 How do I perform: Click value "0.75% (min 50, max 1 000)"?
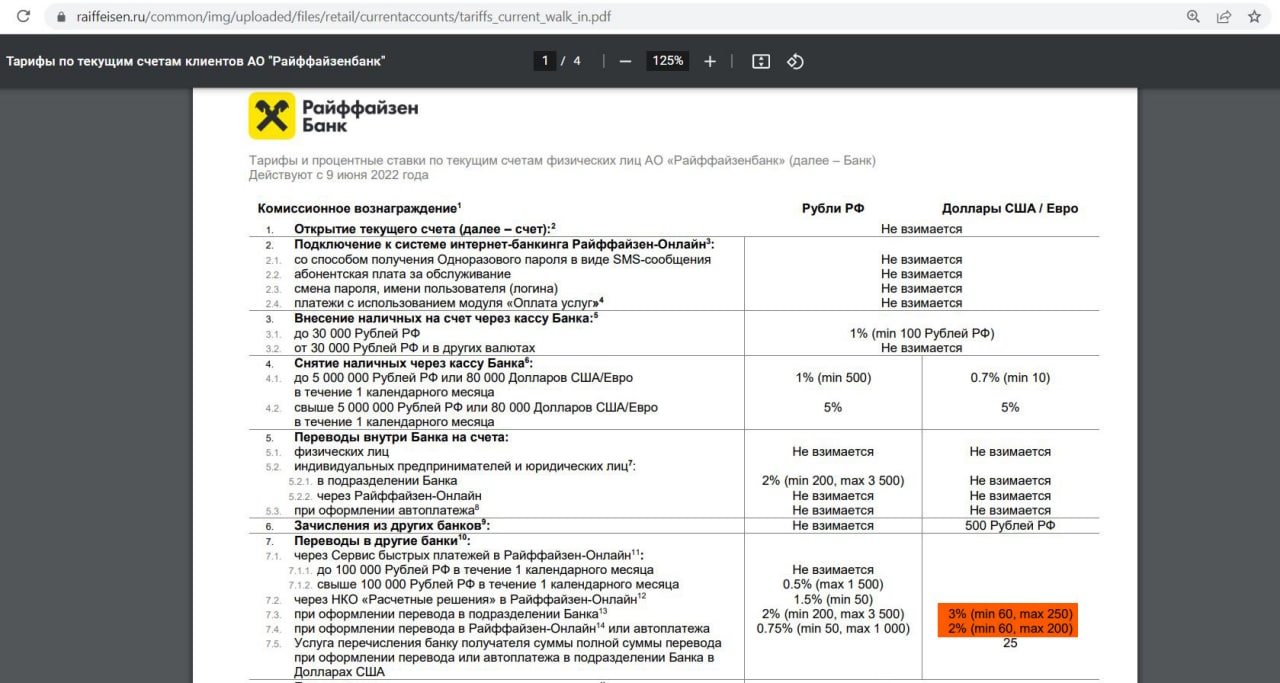(832, 628)
